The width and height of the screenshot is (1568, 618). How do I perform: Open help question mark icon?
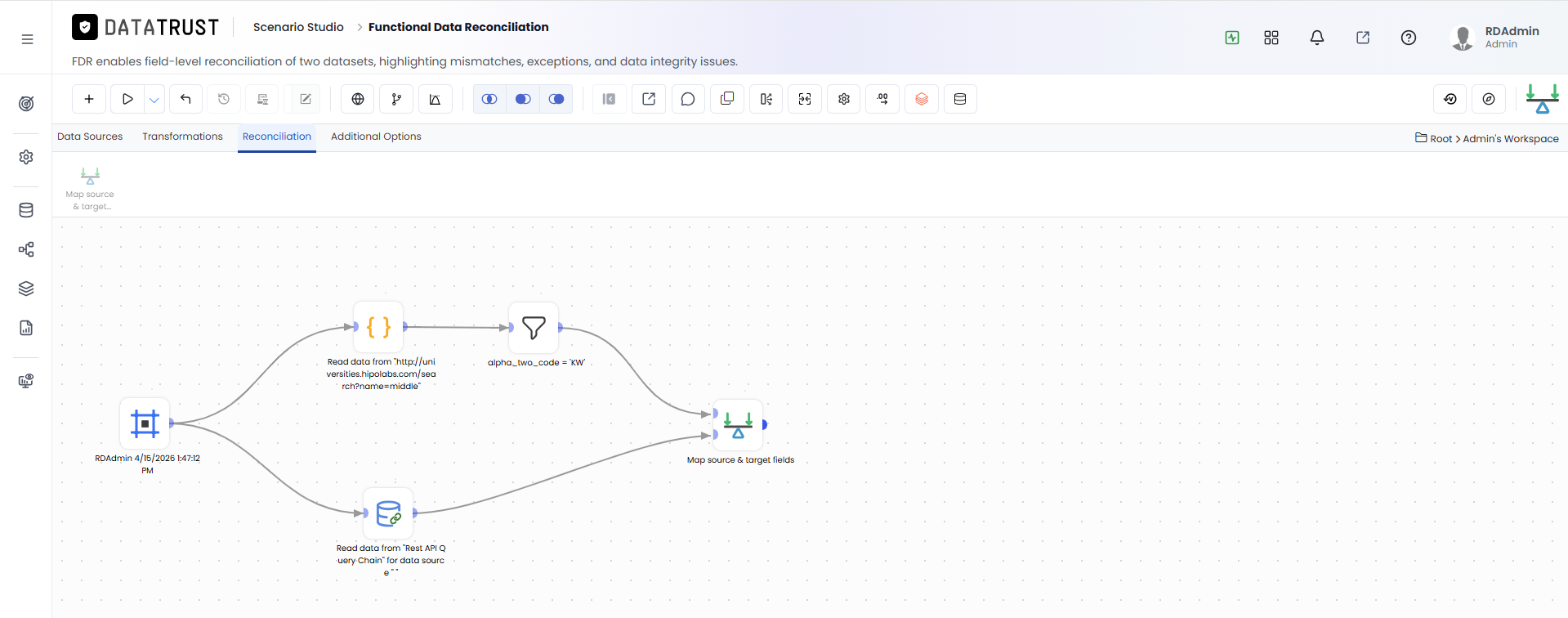click(x=1409, y=38)
